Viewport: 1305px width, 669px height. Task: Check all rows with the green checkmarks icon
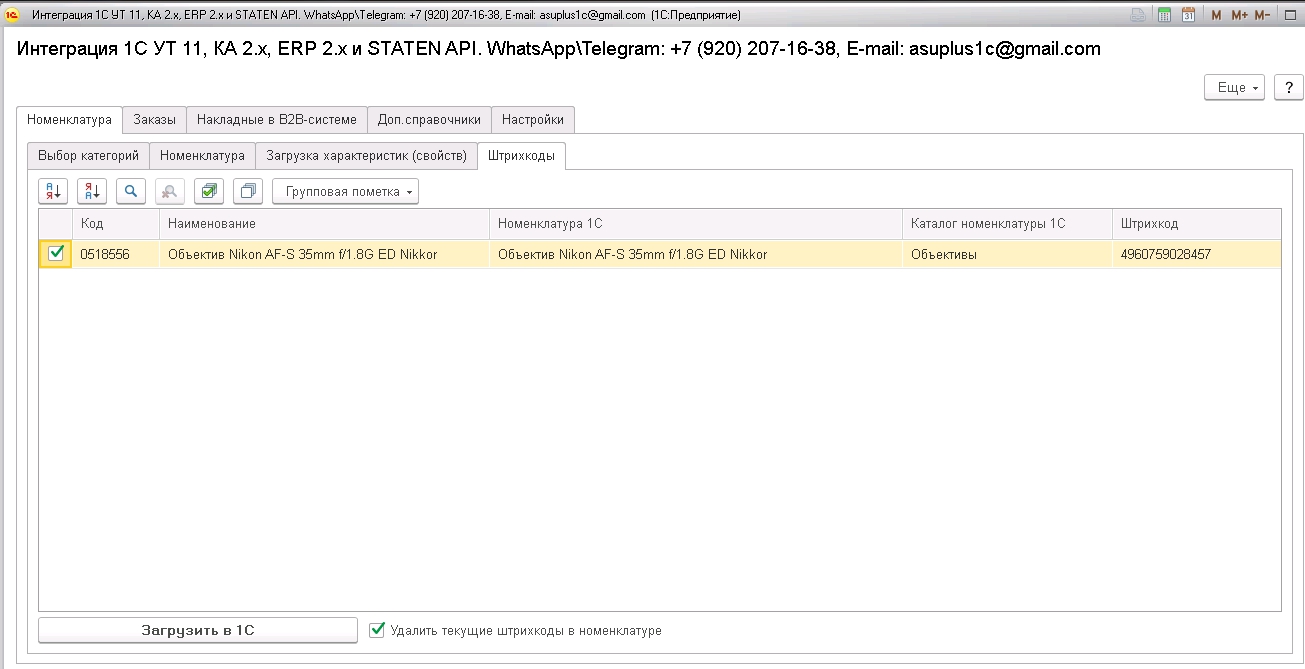(x=209, y=191)
